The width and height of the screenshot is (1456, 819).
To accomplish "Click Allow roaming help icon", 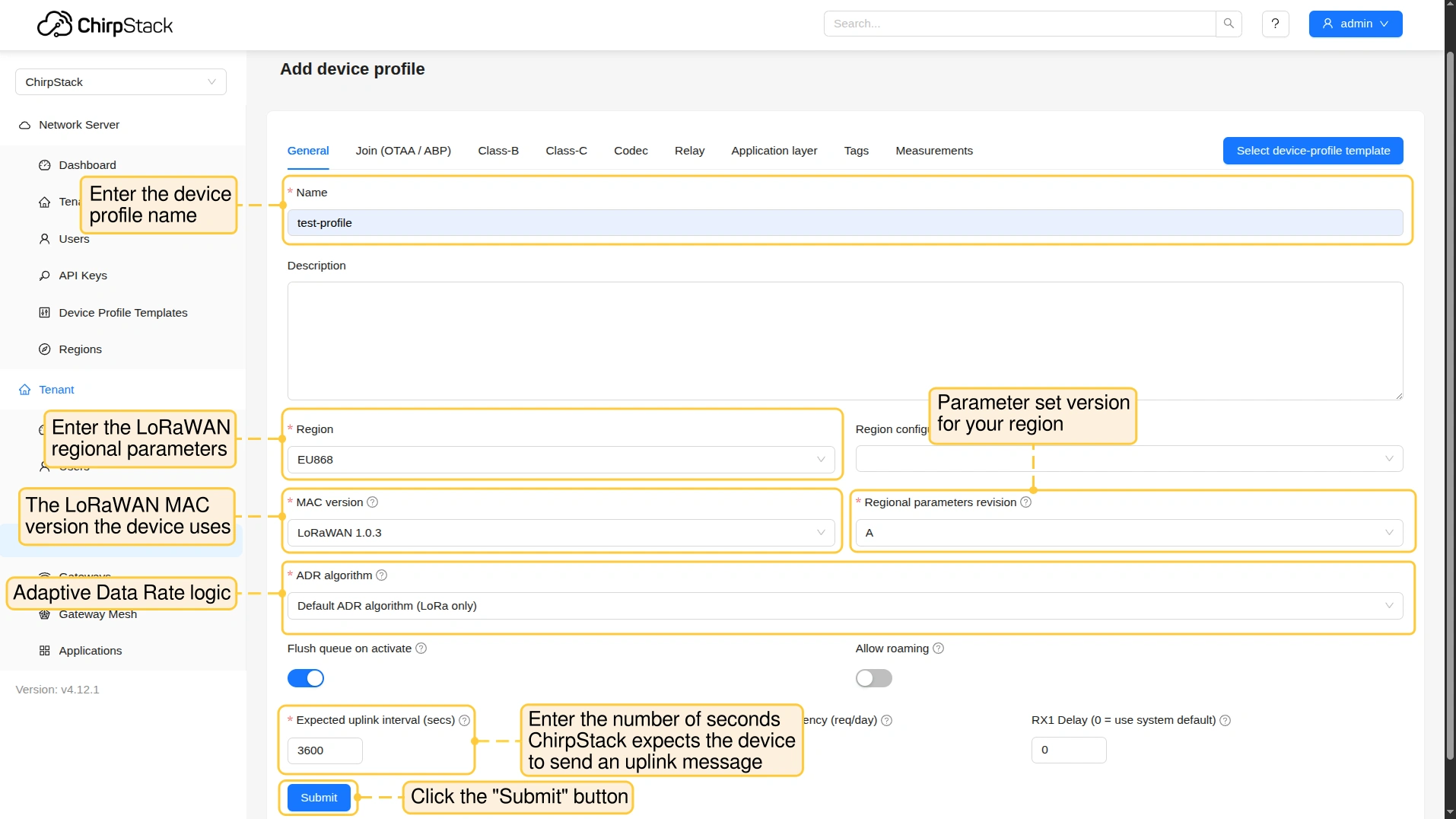I will click(x=938, y=649).
